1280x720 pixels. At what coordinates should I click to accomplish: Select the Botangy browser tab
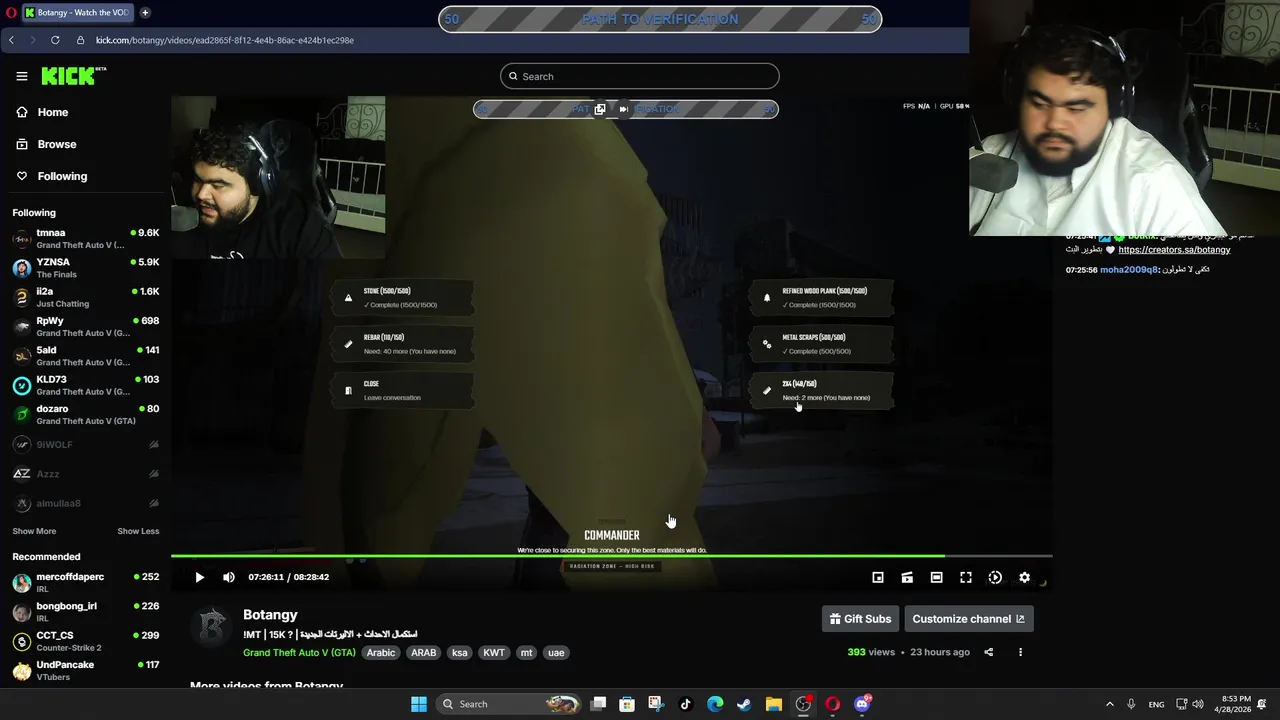pyautogui.click(x=77, y=13)
